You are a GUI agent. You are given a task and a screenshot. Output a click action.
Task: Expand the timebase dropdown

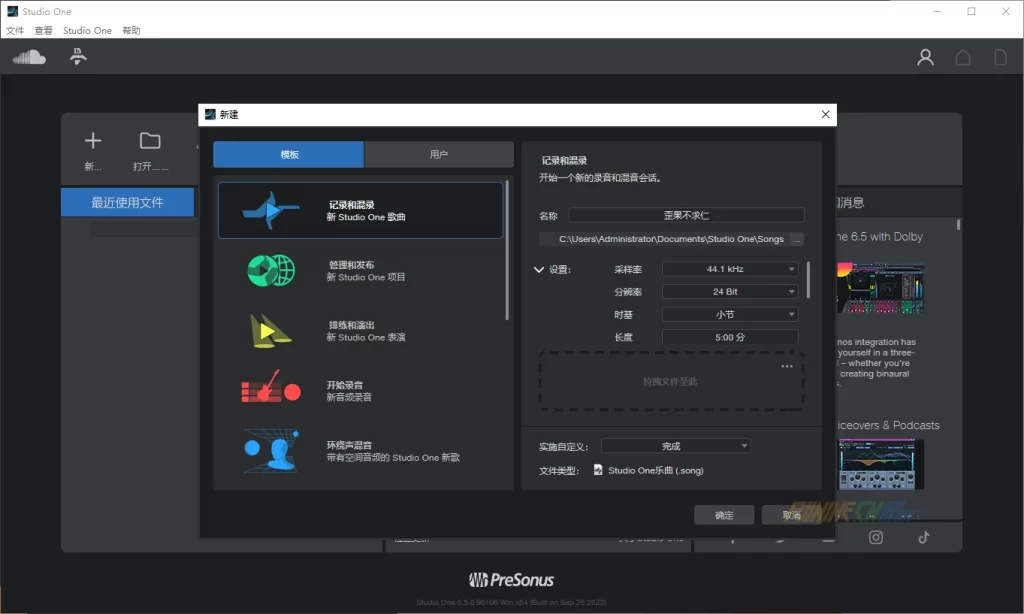729,314
